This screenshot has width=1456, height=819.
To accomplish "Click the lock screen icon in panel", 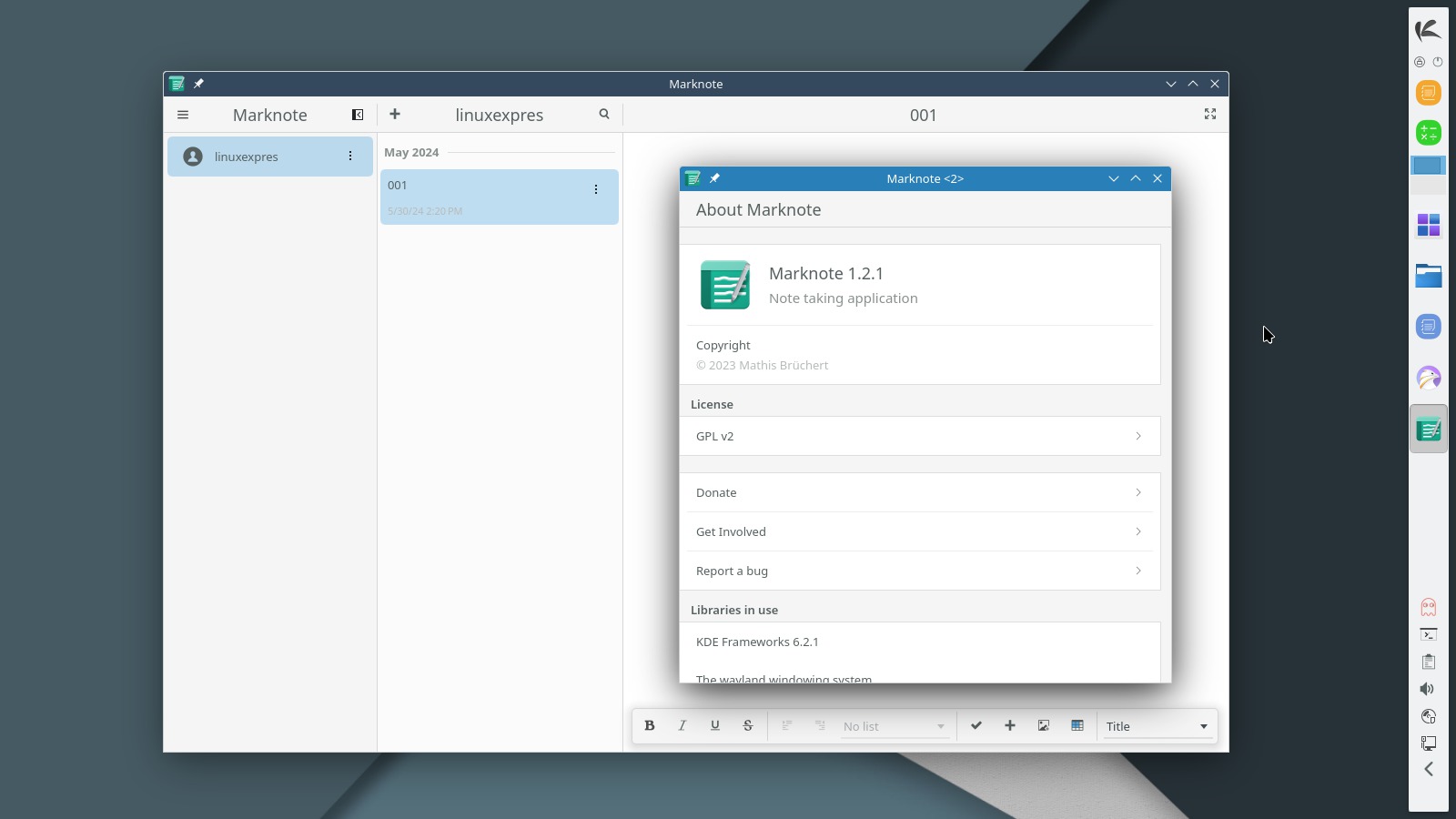I will [1420, 62].
